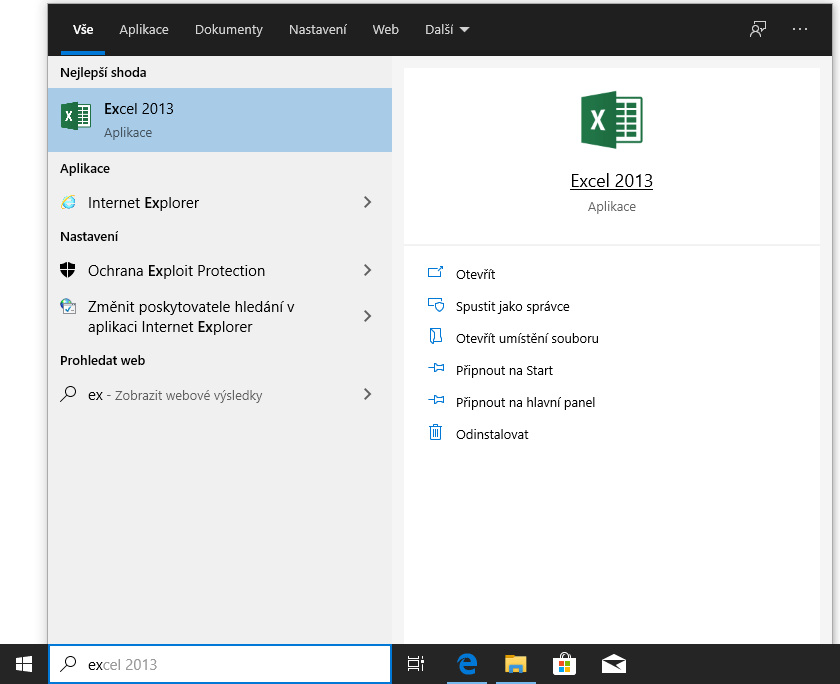Switch to Dokumenty filter tab

click(229, 29)
